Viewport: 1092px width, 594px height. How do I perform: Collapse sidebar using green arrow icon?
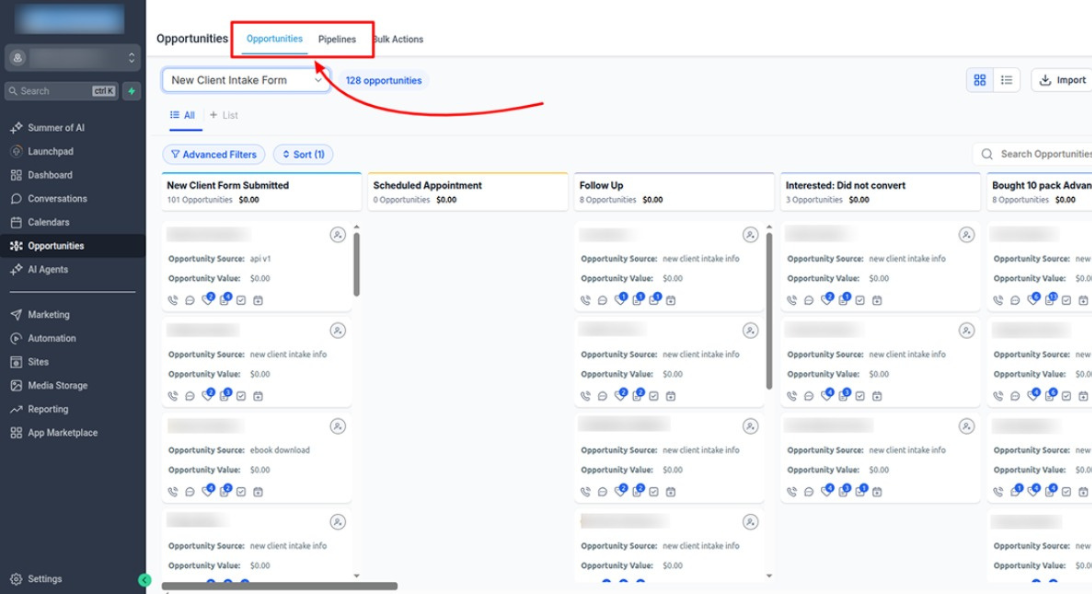(144, 580)
